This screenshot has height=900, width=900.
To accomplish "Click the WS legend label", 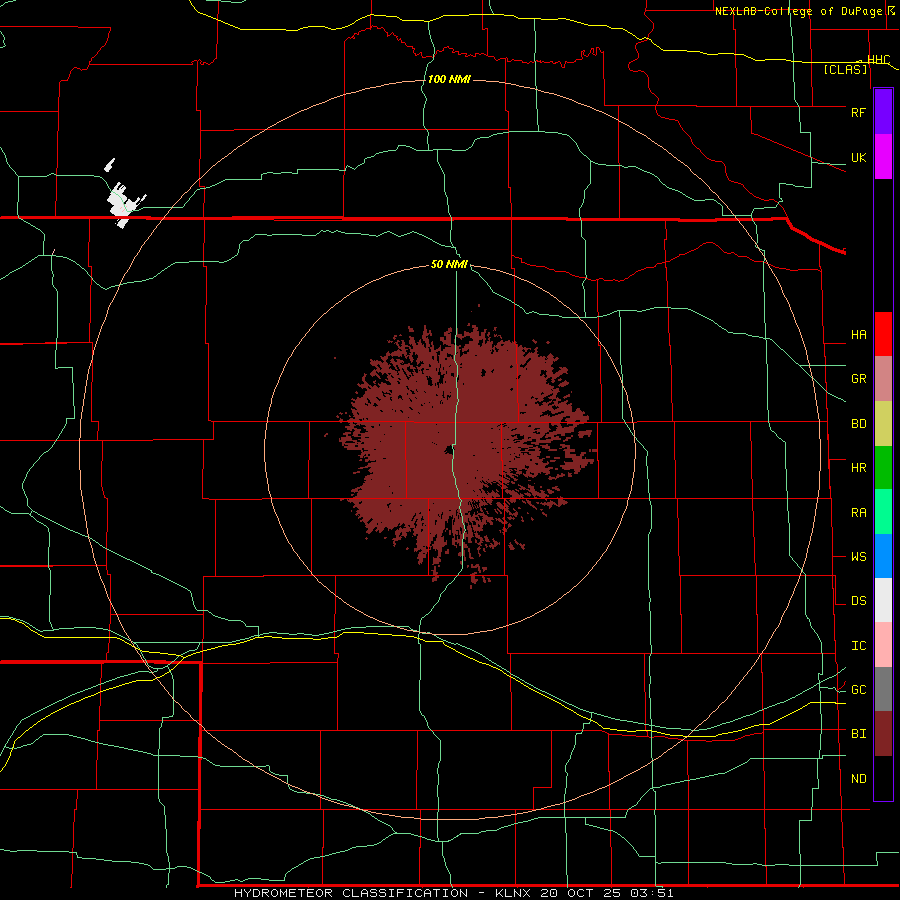I will (x=858, y=557).
